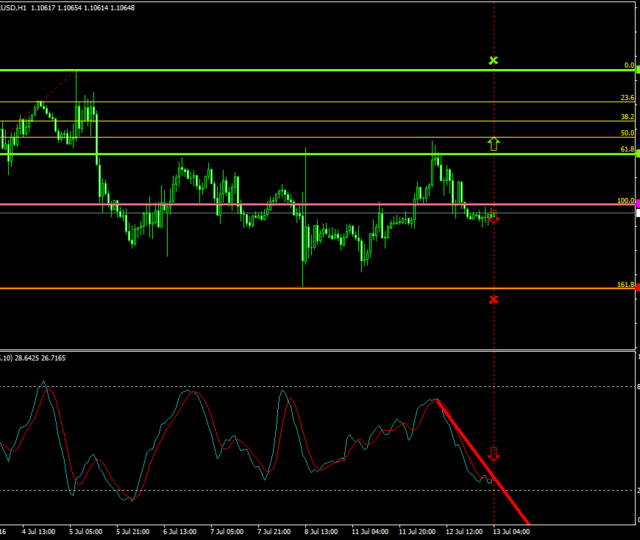Click the green handle at the 0.0 level
640x540 pixels.
pos(636,70)
